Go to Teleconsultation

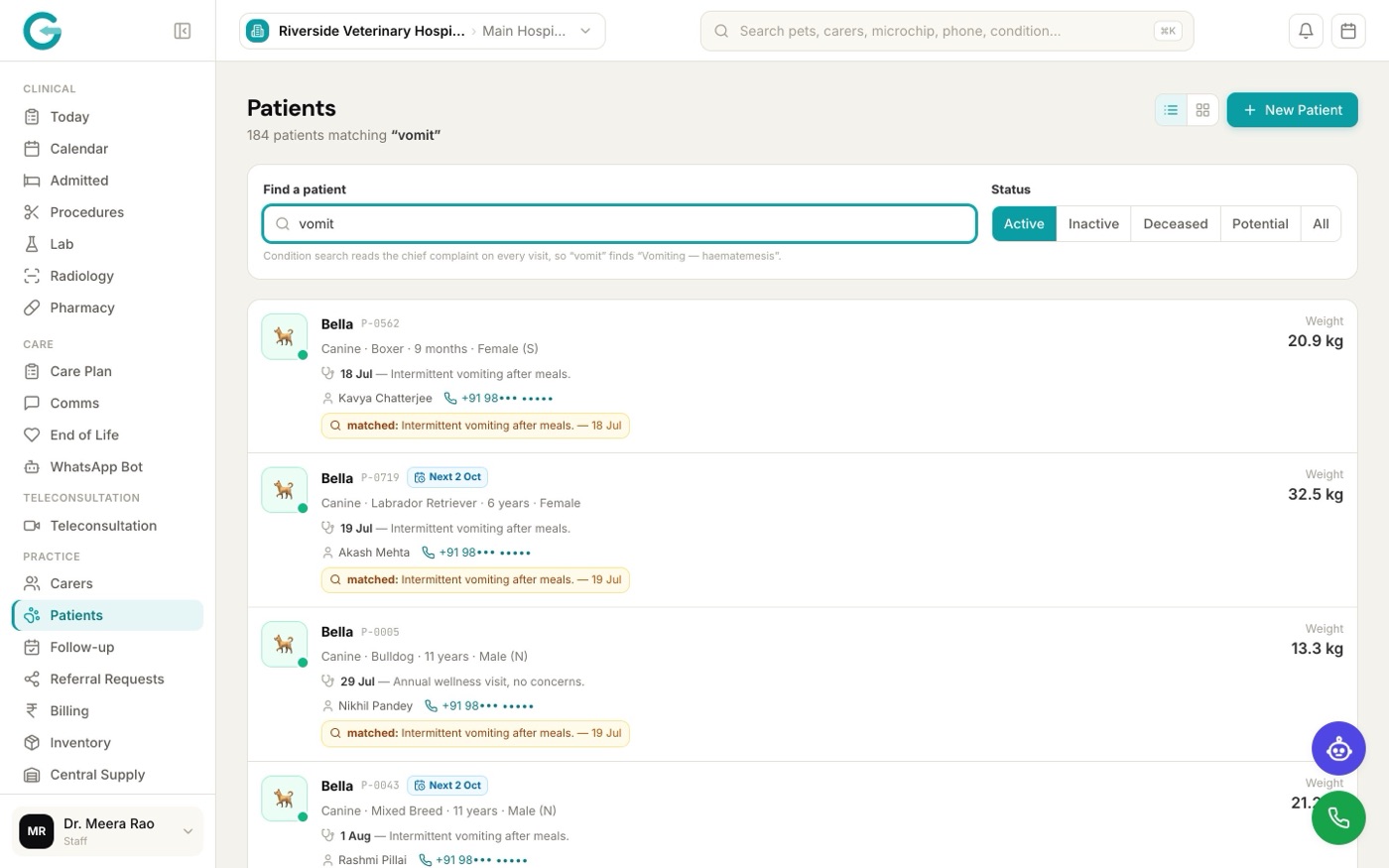pos(107,526)
